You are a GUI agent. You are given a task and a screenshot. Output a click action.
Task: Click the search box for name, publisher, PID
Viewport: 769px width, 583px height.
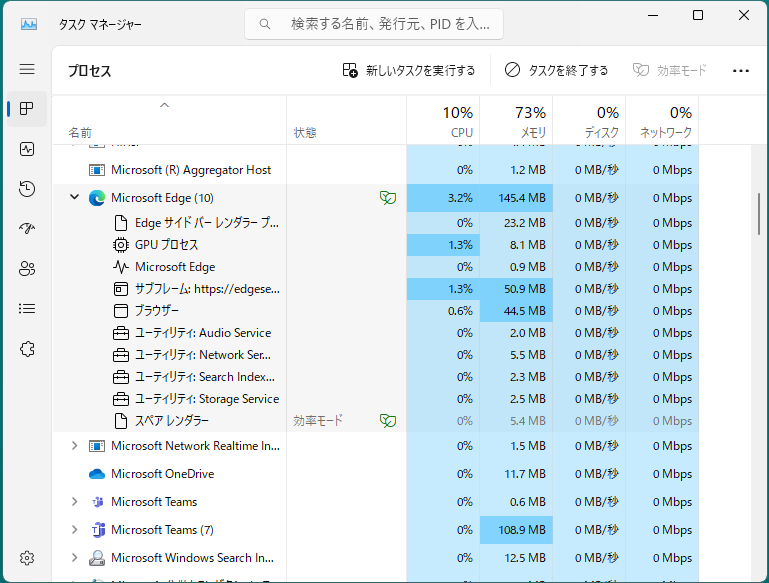374,24
